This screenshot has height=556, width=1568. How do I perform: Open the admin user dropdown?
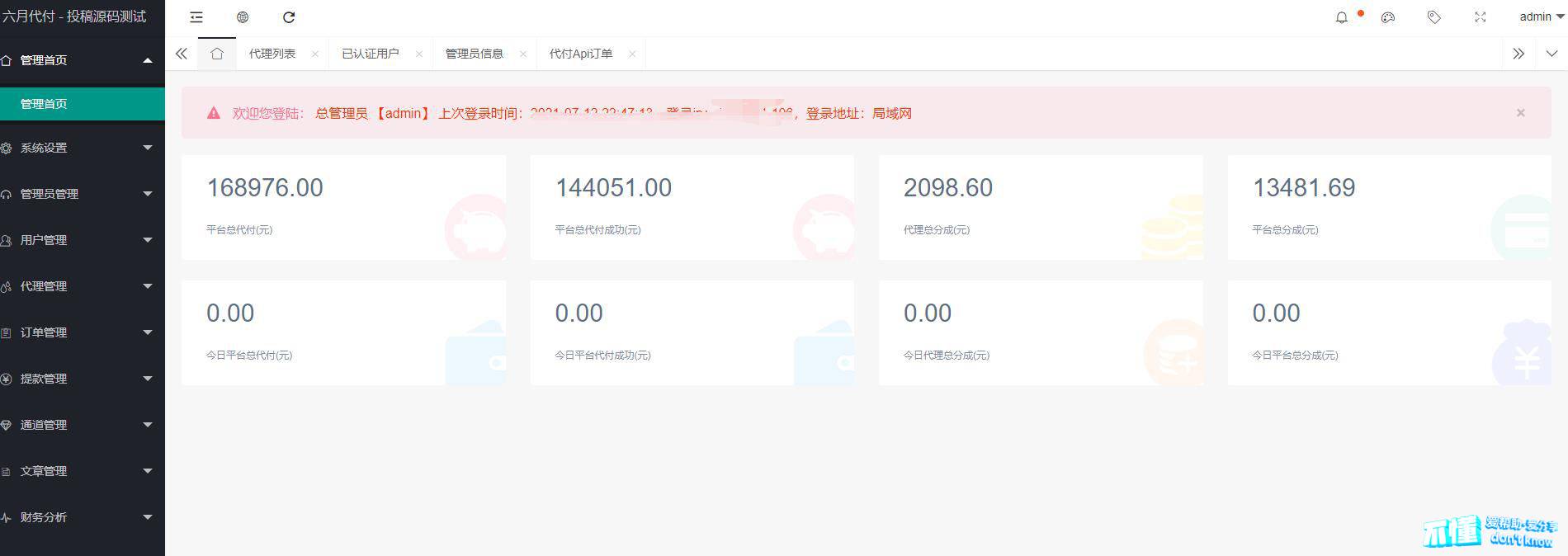(x=1542, y=16)
